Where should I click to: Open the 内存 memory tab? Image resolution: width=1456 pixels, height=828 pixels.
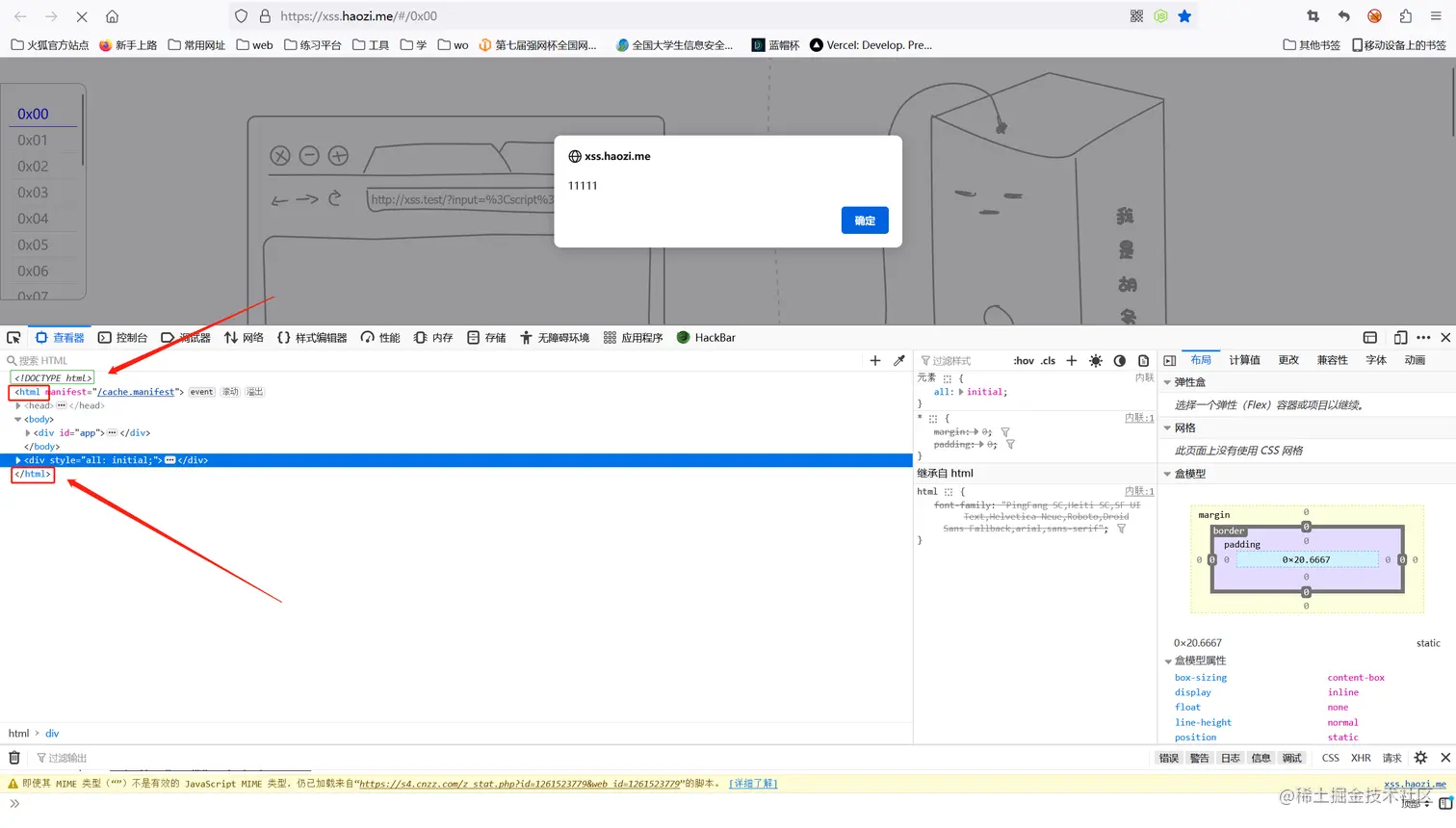click(x=433, y=338)
